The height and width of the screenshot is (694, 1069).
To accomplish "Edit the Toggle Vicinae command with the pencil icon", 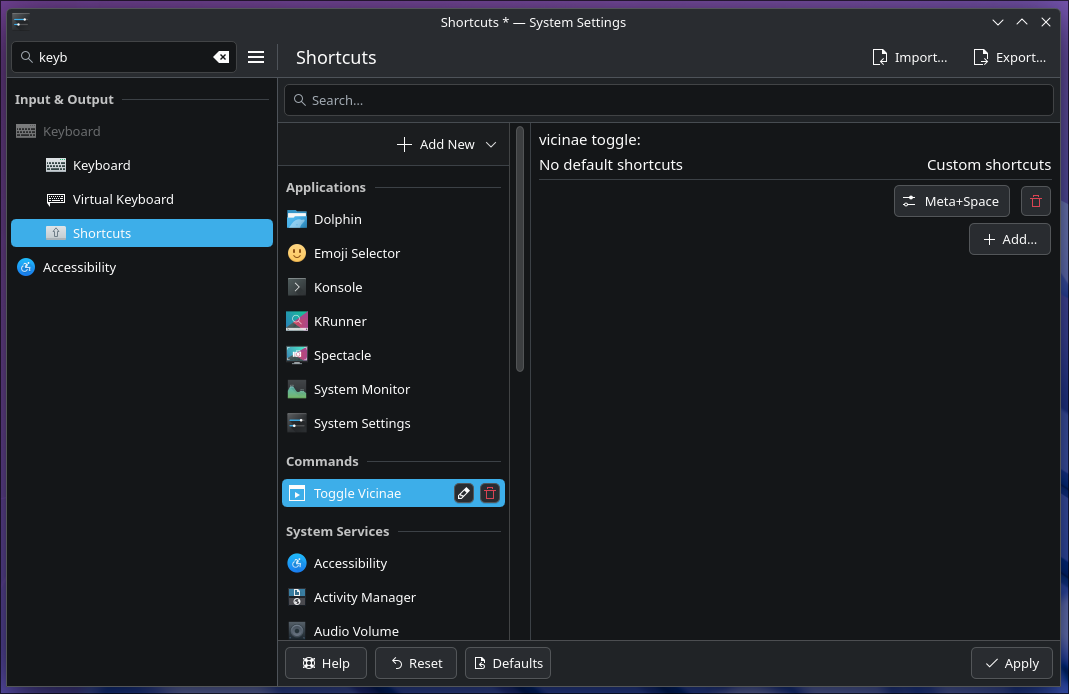I will click(463, 493).
